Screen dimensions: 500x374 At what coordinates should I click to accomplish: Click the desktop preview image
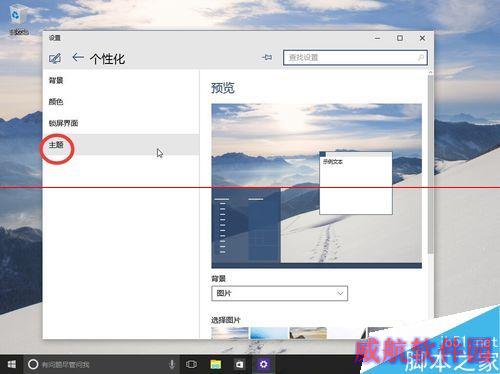[x=316, y=186]
